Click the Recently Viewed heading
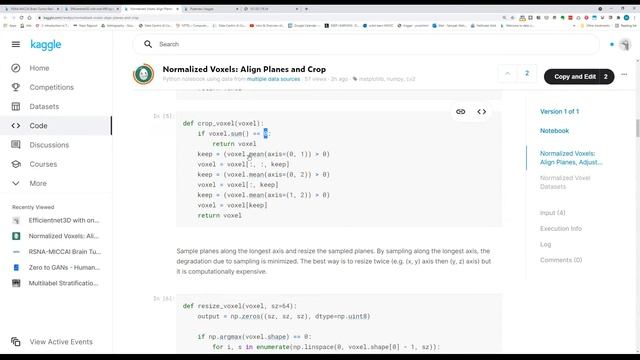Image resolution: width=640 pixels, height=360 pixels. tap(33, 207)
